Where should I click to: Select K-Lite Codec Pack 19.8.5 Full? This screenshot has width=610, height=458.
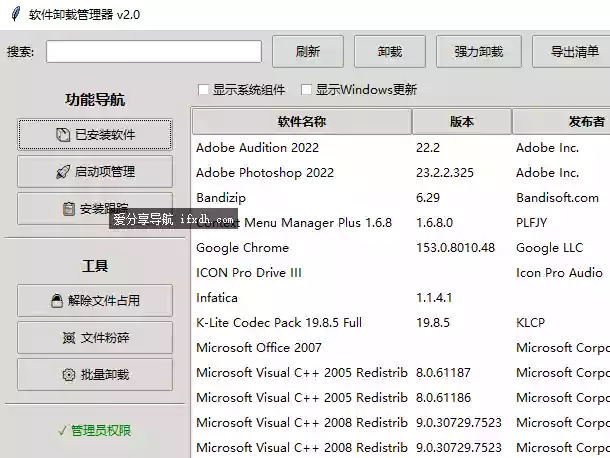click(401, 323)
